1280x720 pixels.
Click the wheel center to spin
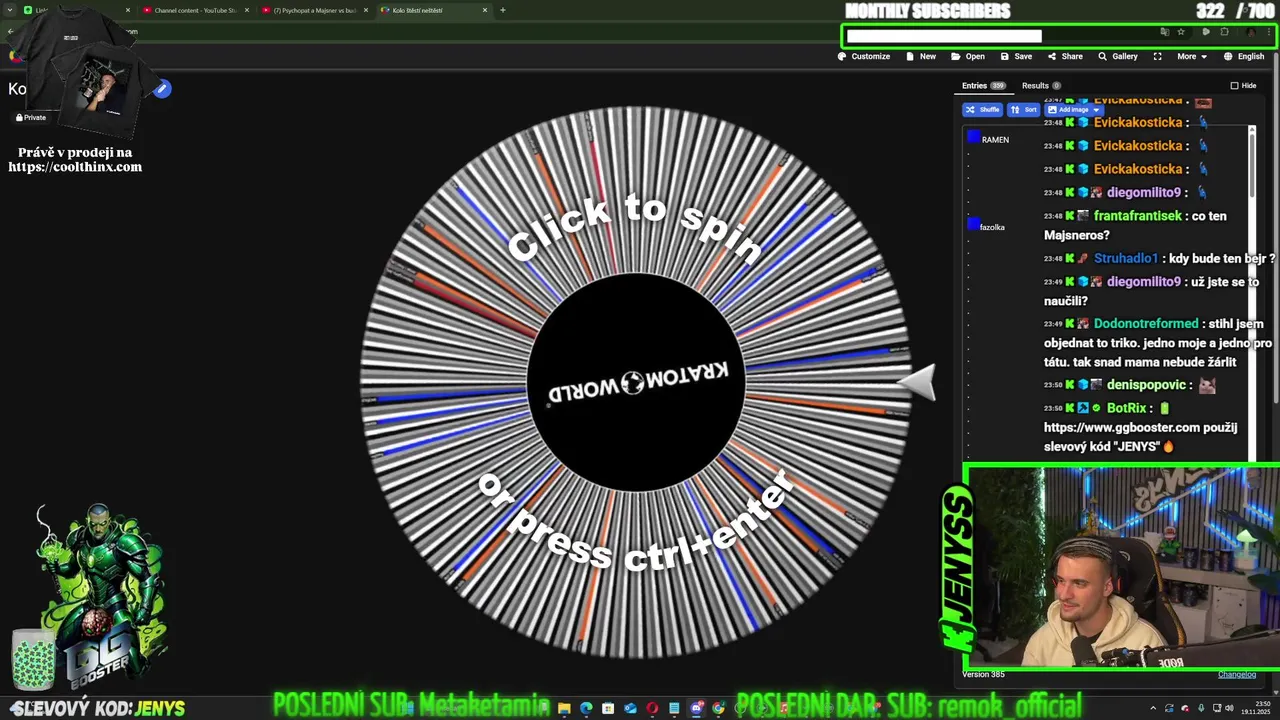636,382
